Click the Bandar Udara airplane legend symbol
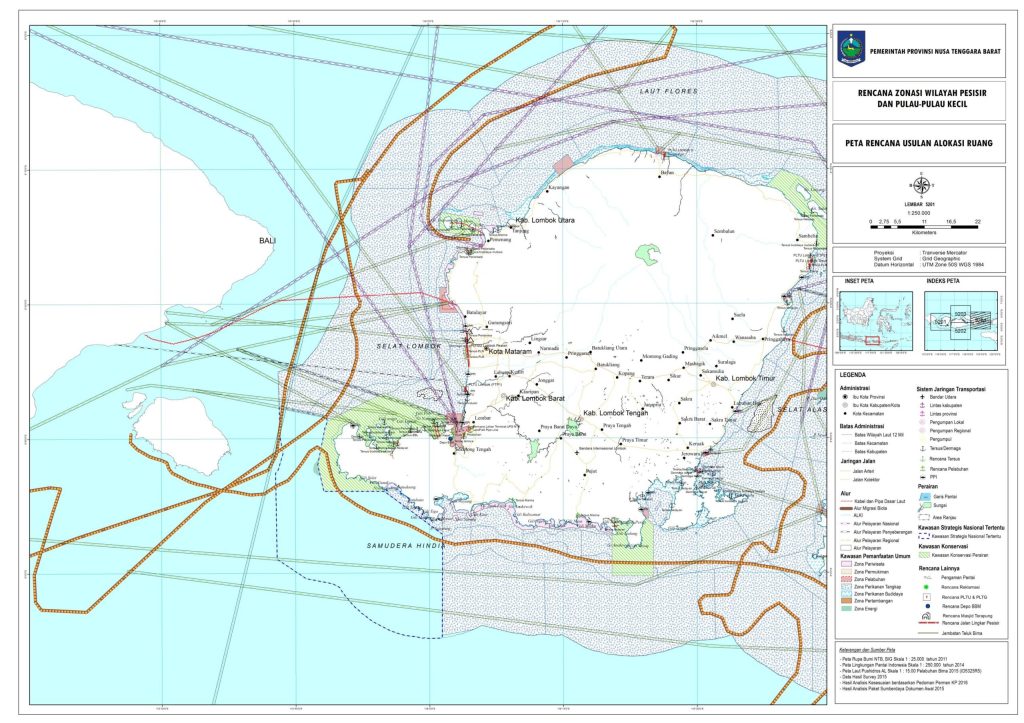Screen dimensions: 1024x723 point(925,397)
